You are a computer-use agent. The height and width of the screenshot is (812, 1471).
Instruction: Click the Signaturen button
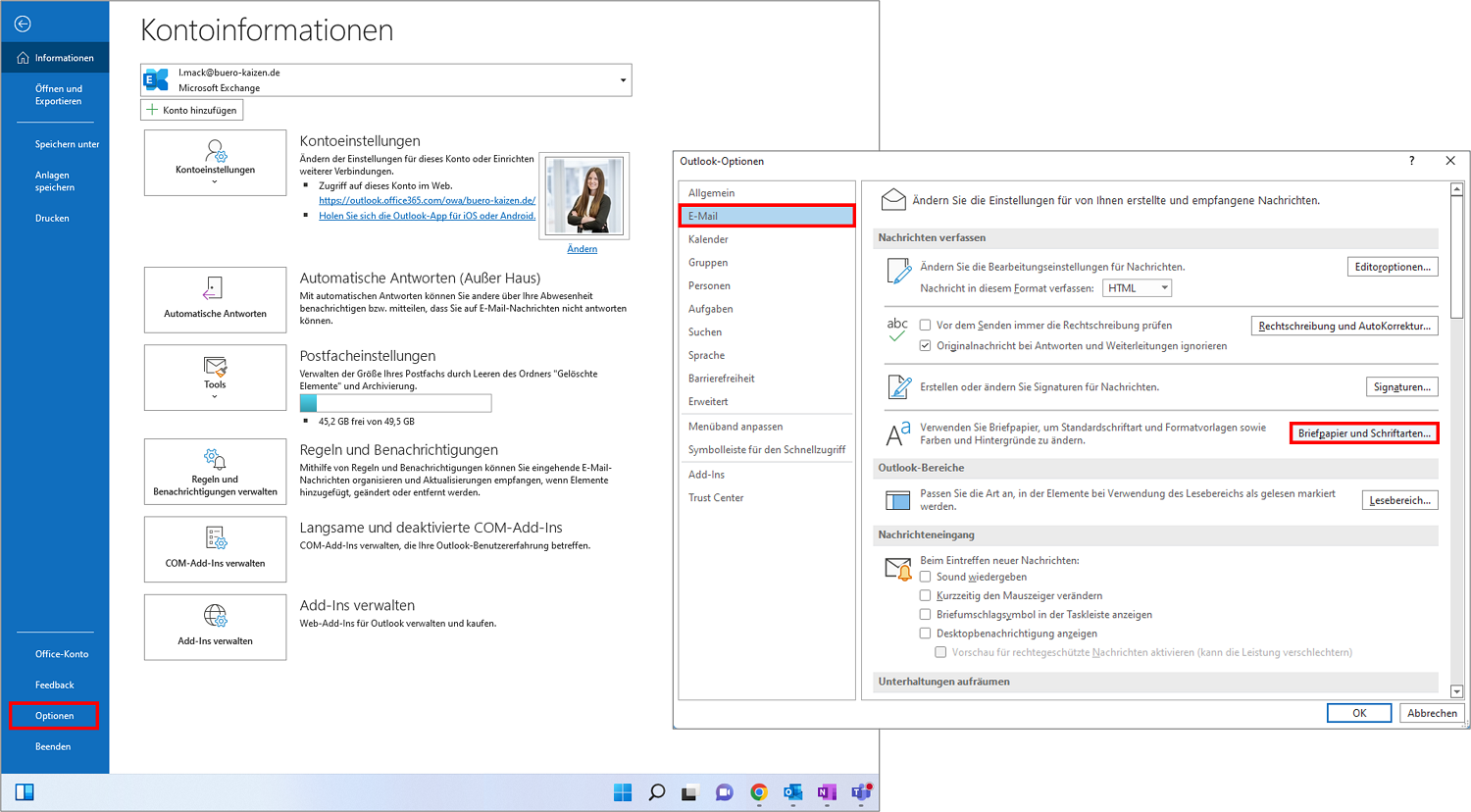1402,387
